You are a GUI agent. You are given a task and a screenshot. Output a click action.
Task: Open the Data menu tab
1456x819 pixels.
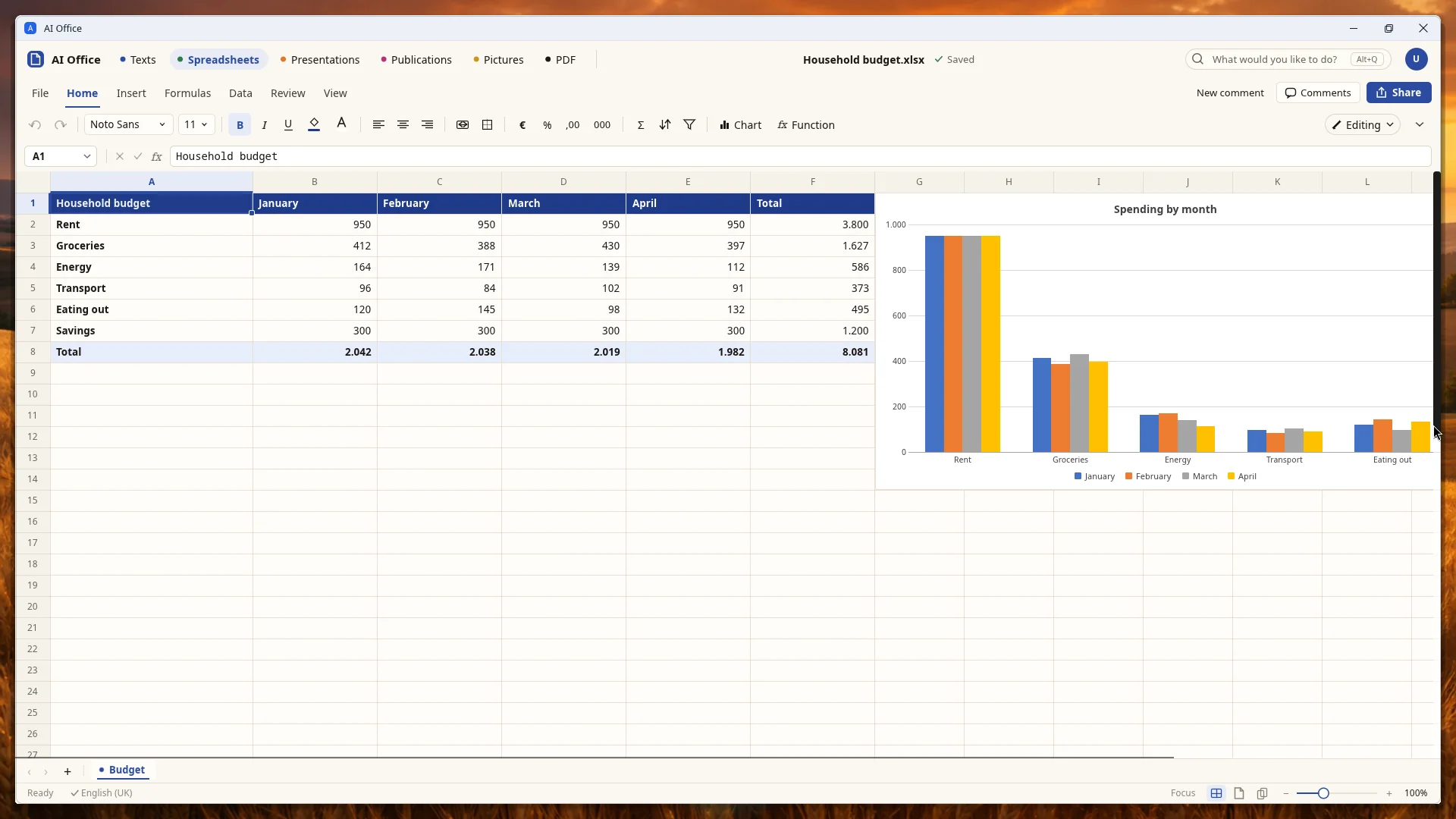(x=240, y=93)
